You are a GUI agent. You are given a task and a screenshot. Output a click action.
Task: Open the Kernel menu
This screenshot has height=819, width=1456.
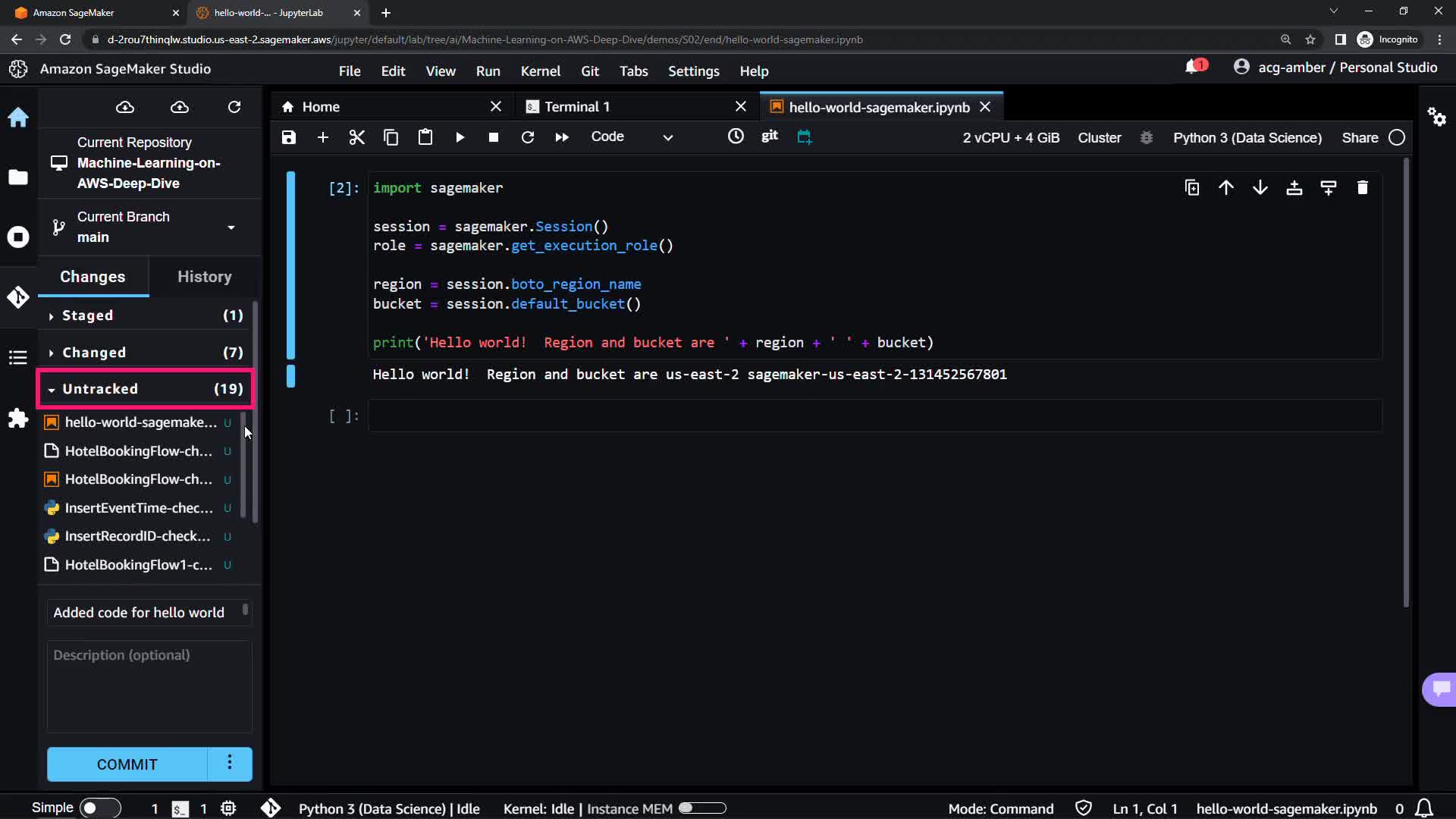(x=540, y=71)
